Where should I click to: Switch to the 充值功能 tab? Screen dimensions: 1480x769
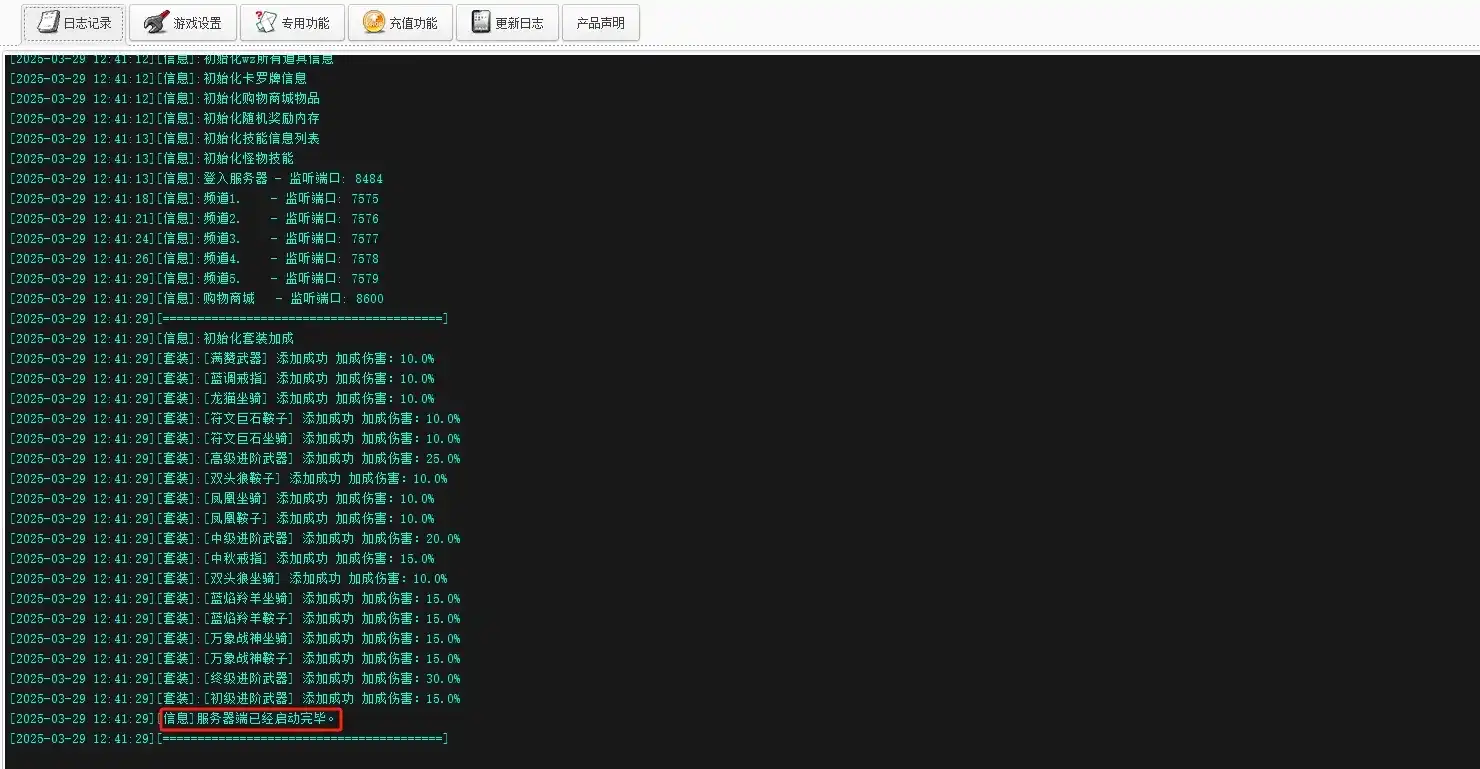400,23
